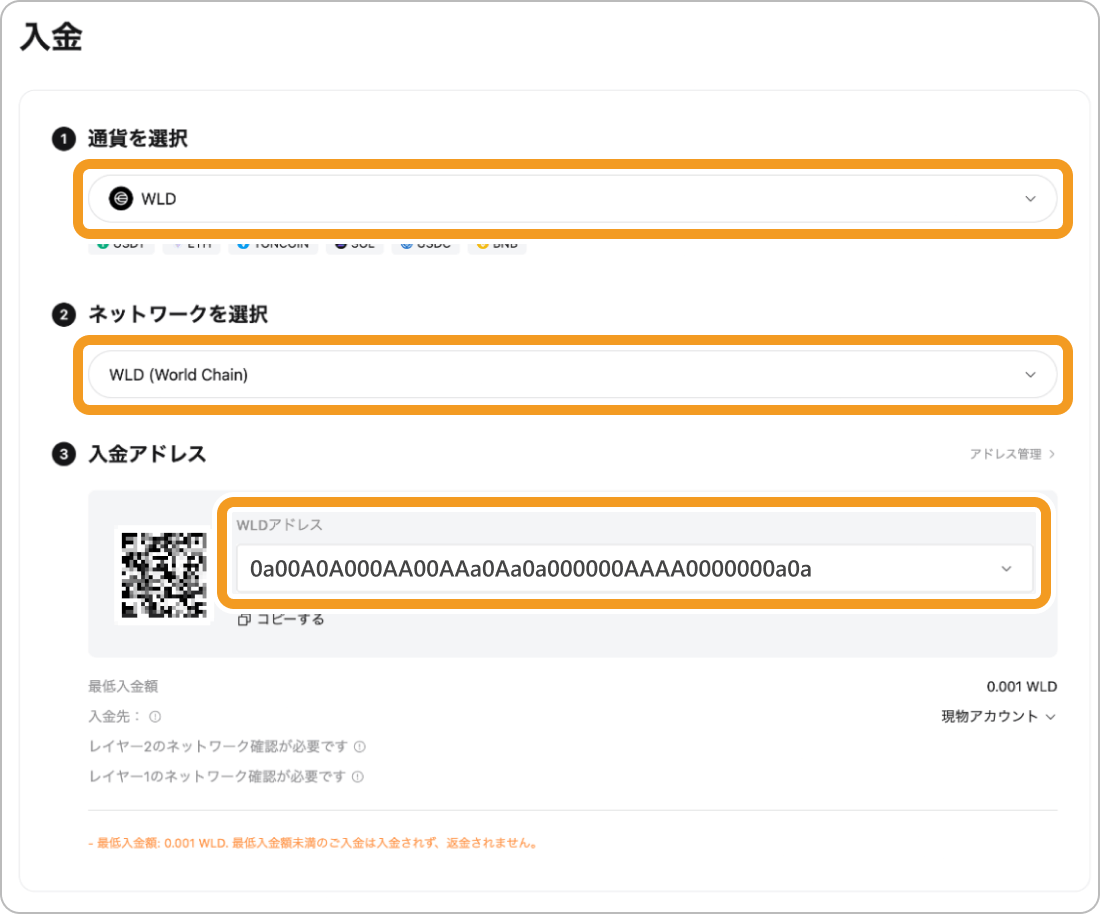
Task: Click info icon next to 入金先
Action: pyautogui.click(x=155, y=716)
